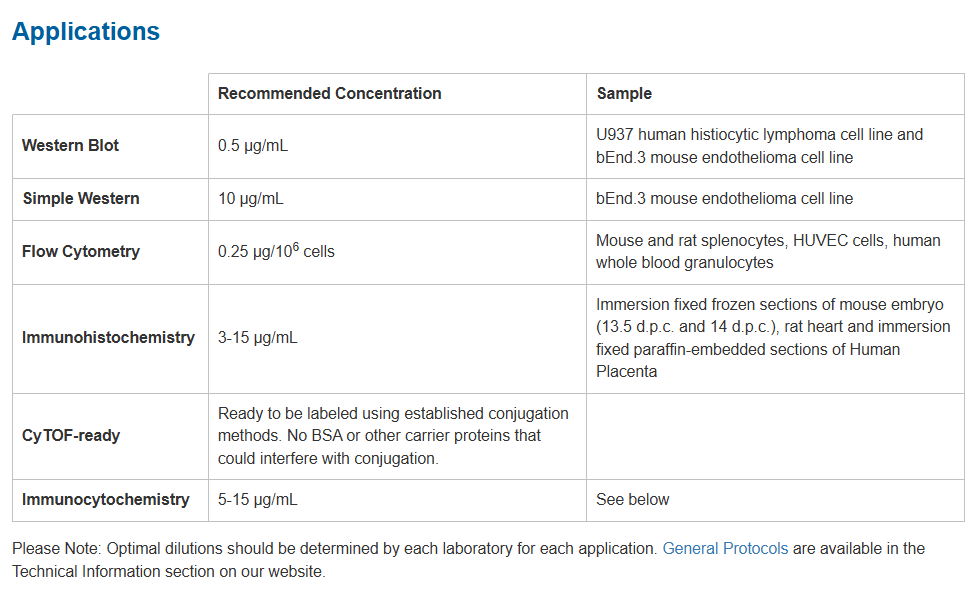Screen dimensions: 969x606
Task: Click the Immunocytochemistry row label
Action: tap(105, 500)
